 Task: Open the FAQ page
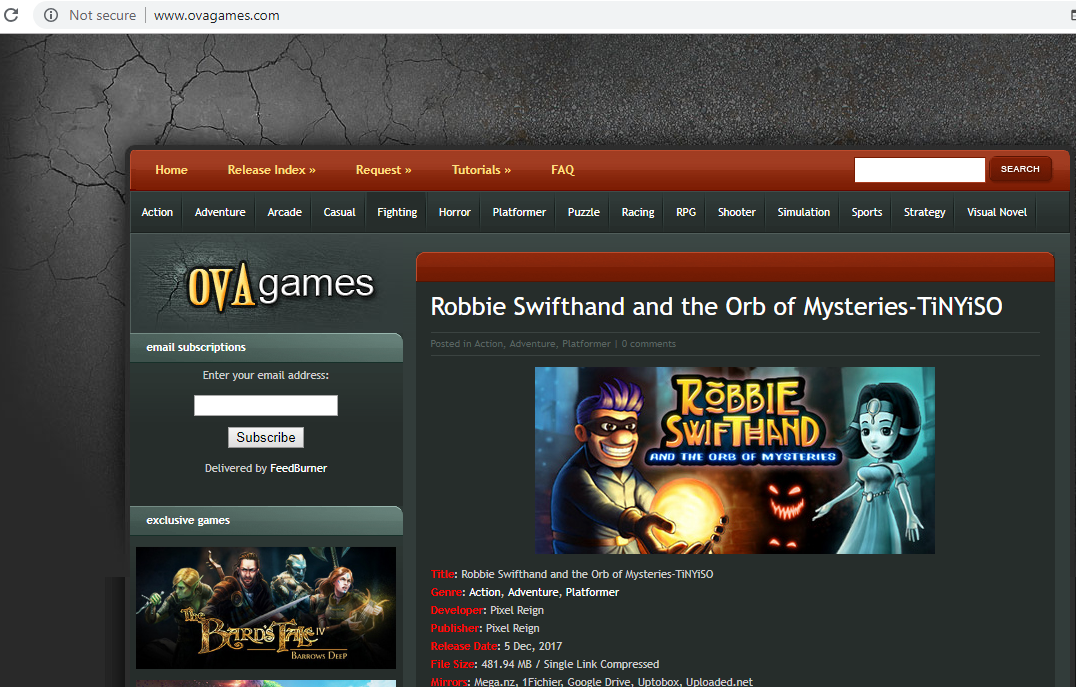562,170
